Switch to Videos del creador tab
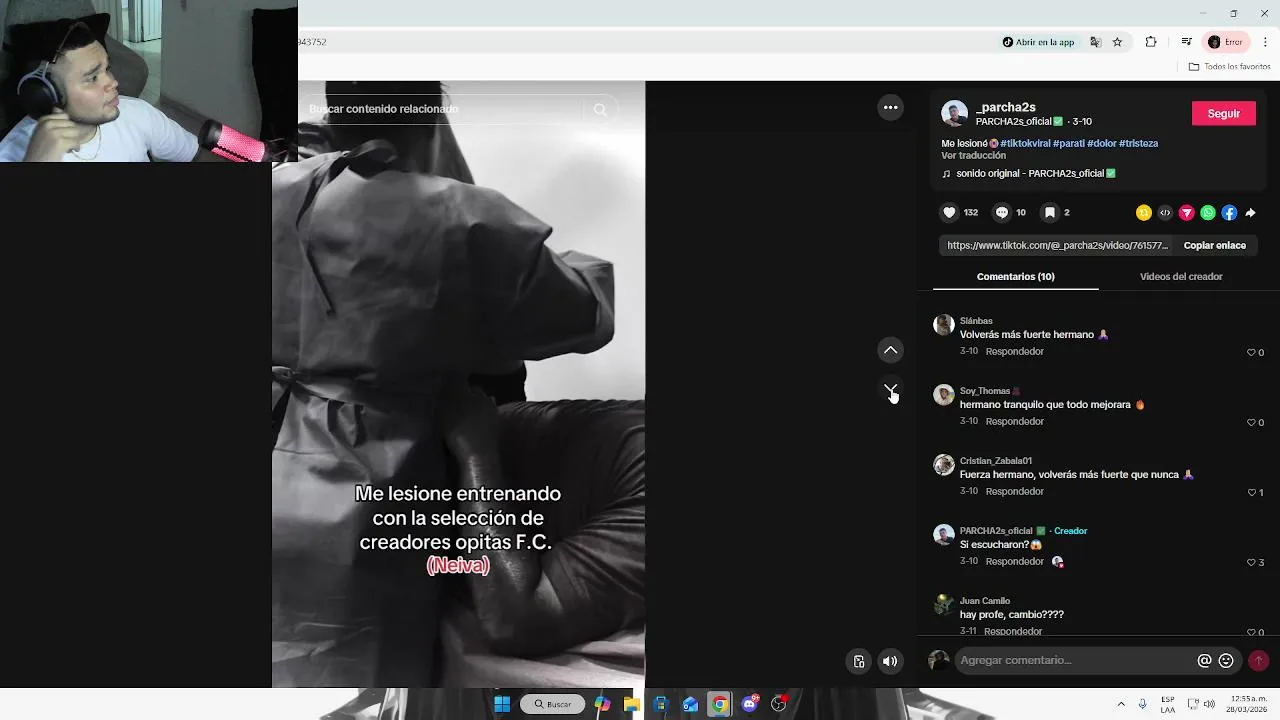 coord(1181,277)
